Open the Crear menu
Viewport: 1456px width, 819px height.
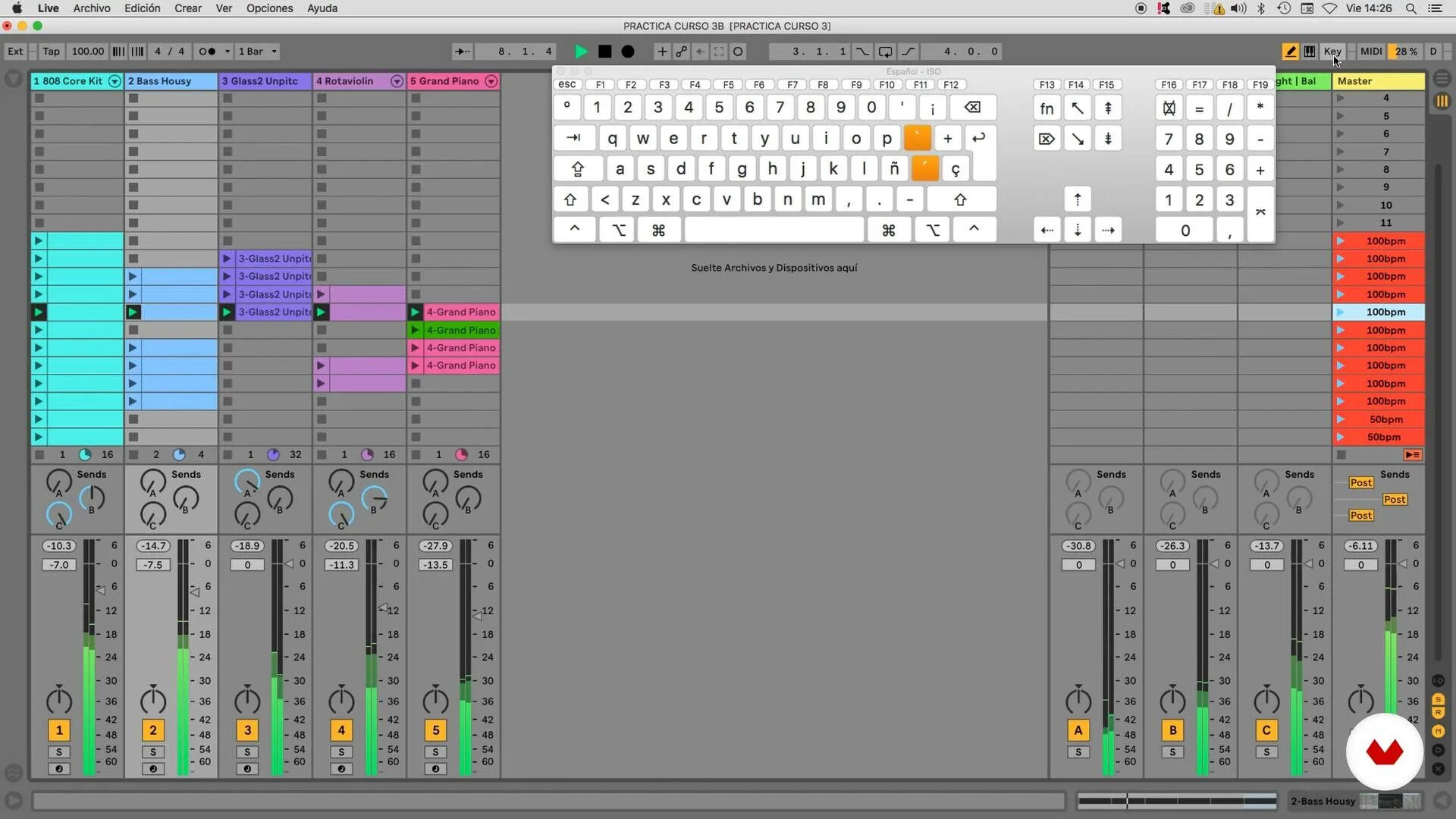[187, 8]
